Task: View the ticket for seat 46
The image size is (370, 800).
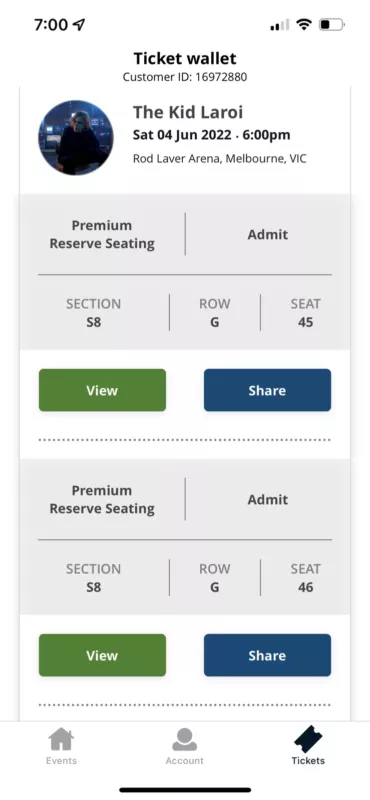Action: click(x=102, y=655)
